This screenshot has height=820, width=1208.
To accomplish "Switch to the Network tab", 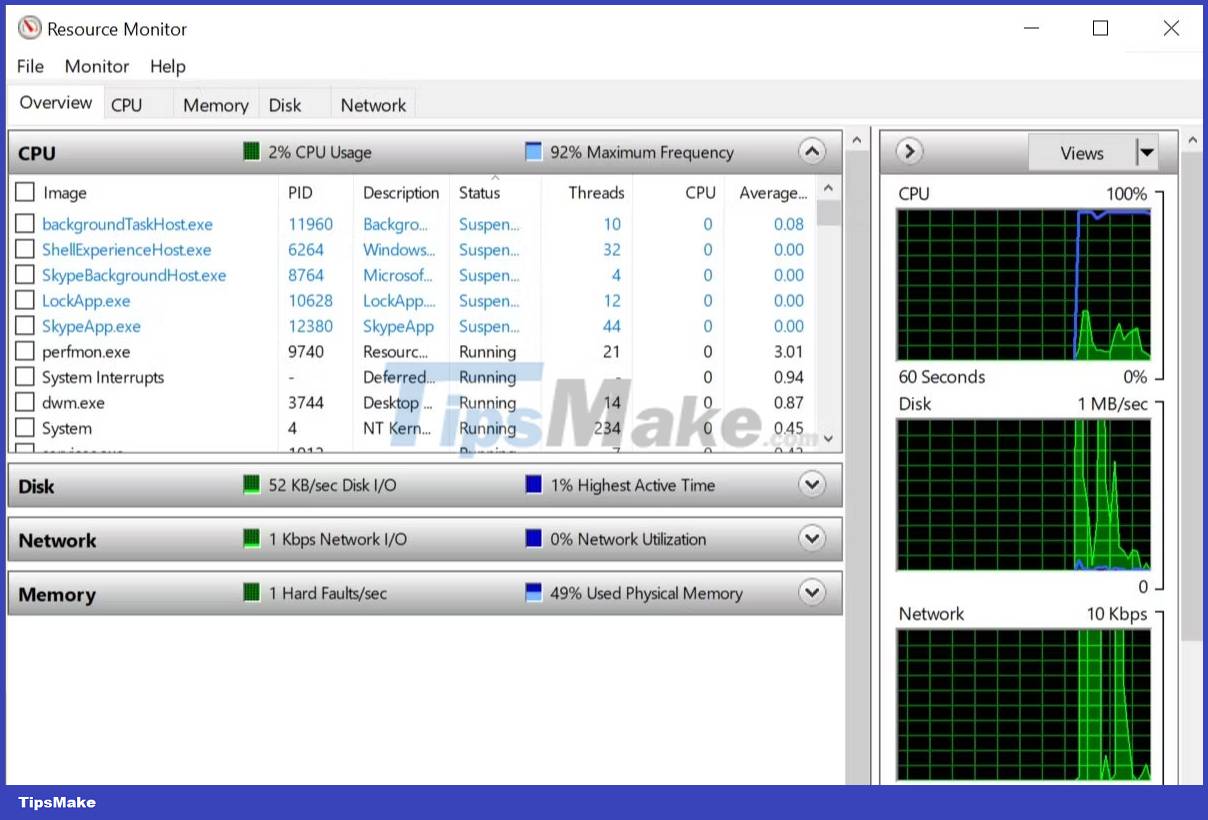I will (x=372, y=104).
